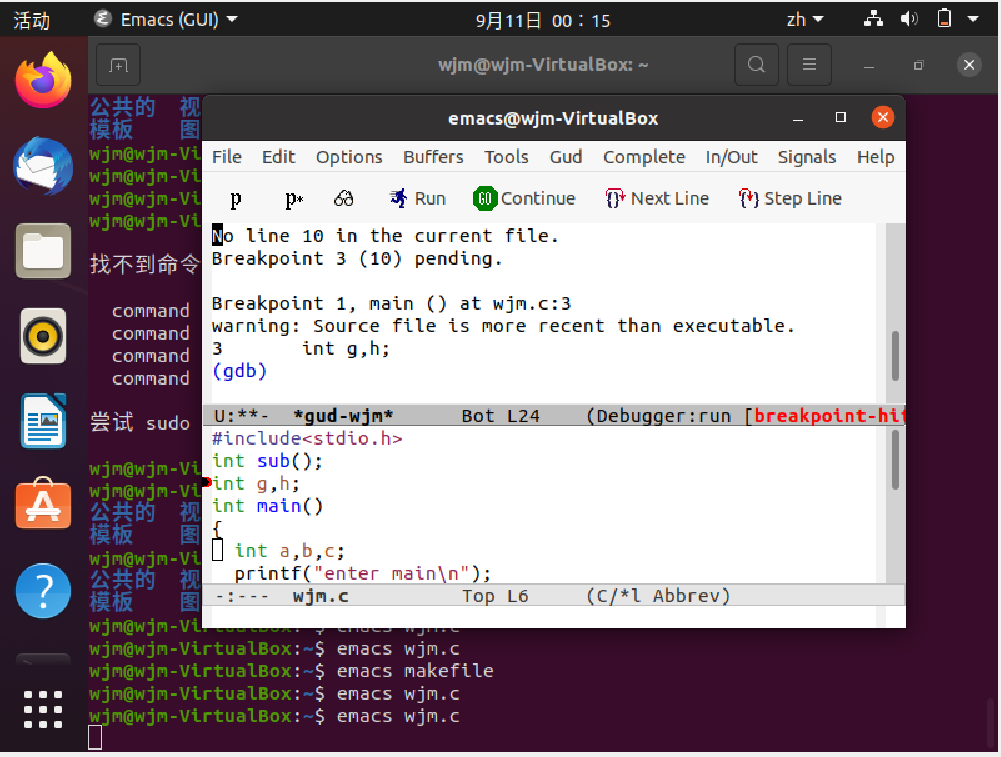
Task: Click the wjm.c buffer name in mode line
Action: (x=320, y=596)
